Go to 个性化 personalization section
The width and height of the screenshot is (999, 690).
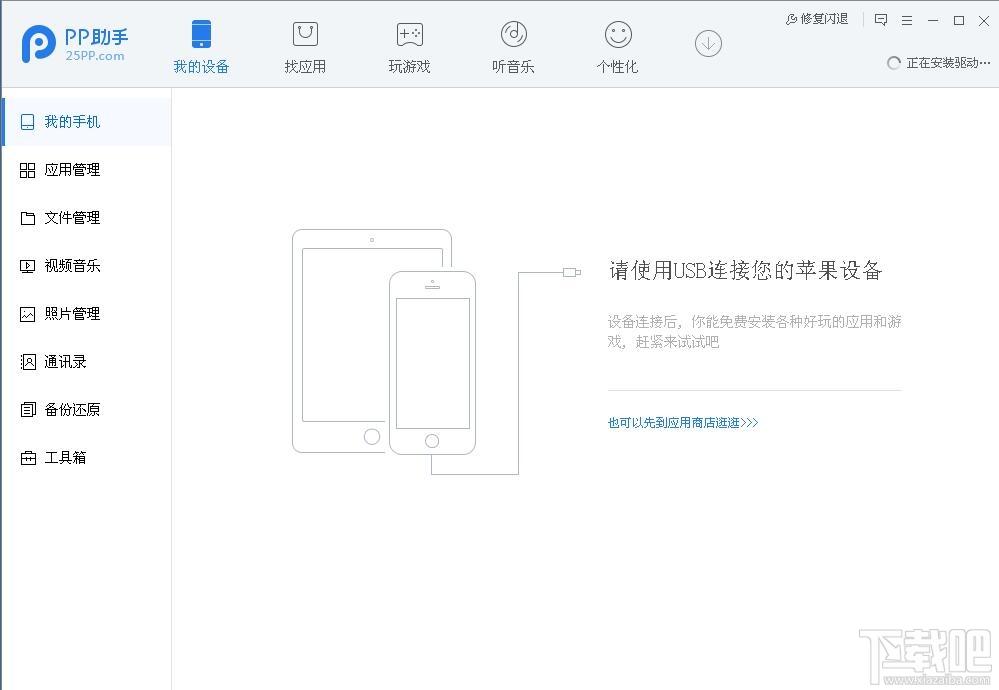[617, 47]
